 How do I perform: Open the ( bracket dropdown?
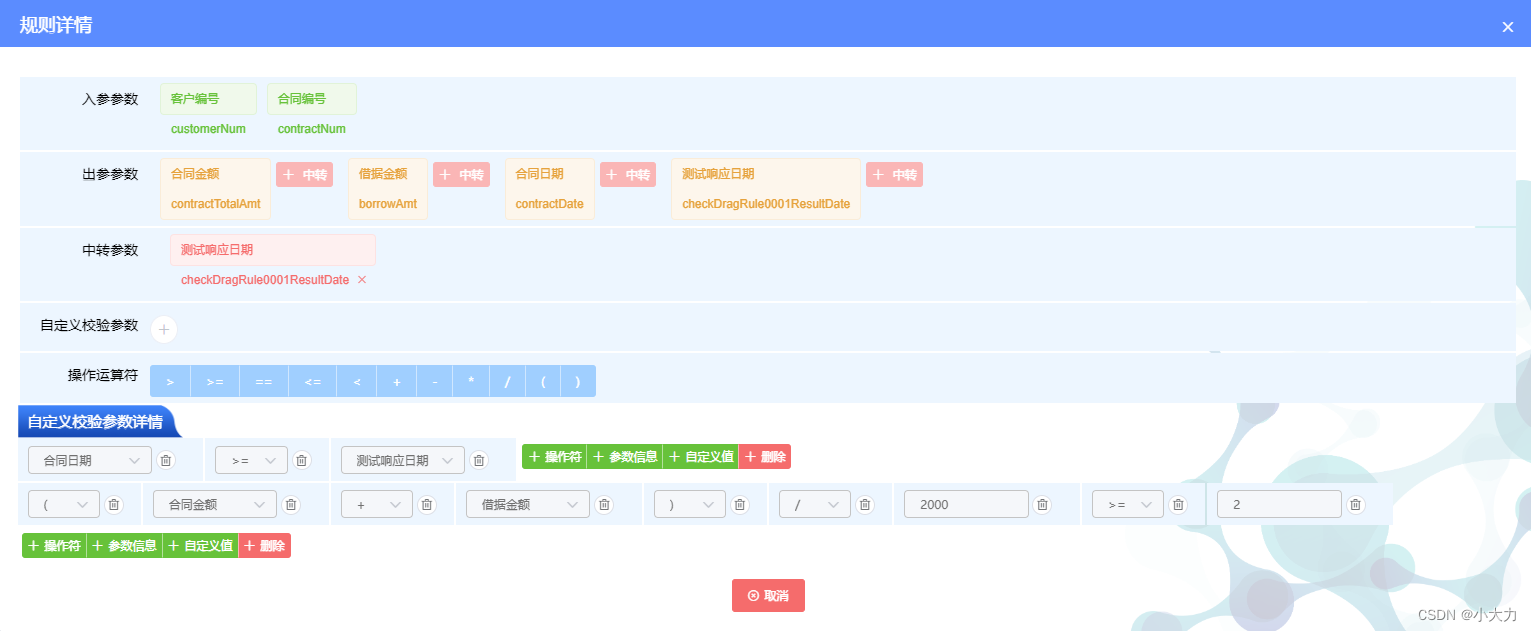tap(64, 505)
